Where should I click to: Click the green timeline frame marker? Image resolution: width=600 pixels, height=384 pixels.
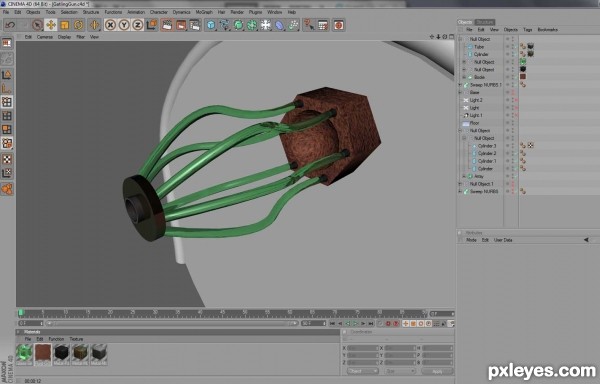click(21, 313)
